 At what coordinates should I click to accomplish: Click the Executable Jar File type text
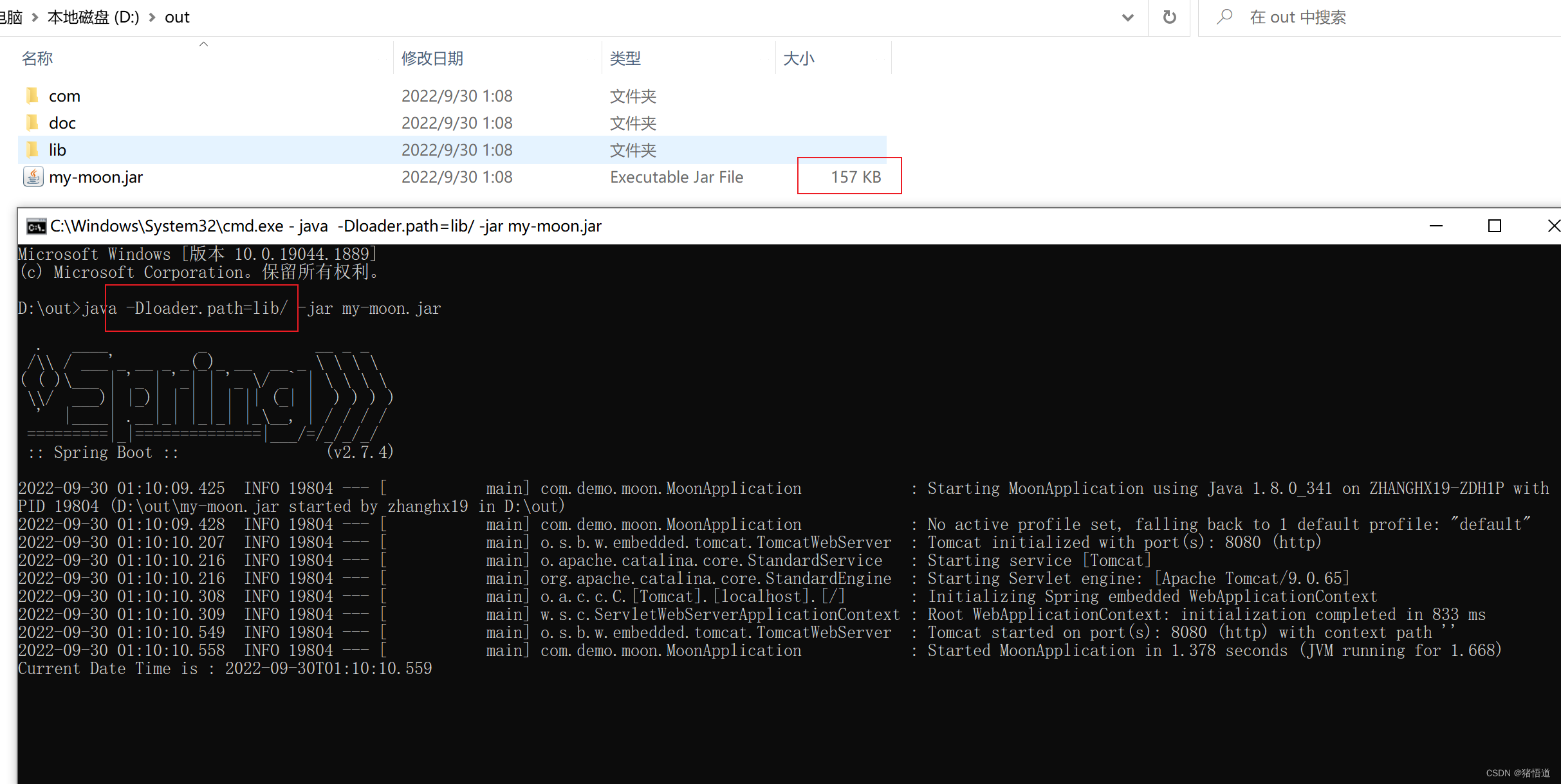tap(676, 177)
